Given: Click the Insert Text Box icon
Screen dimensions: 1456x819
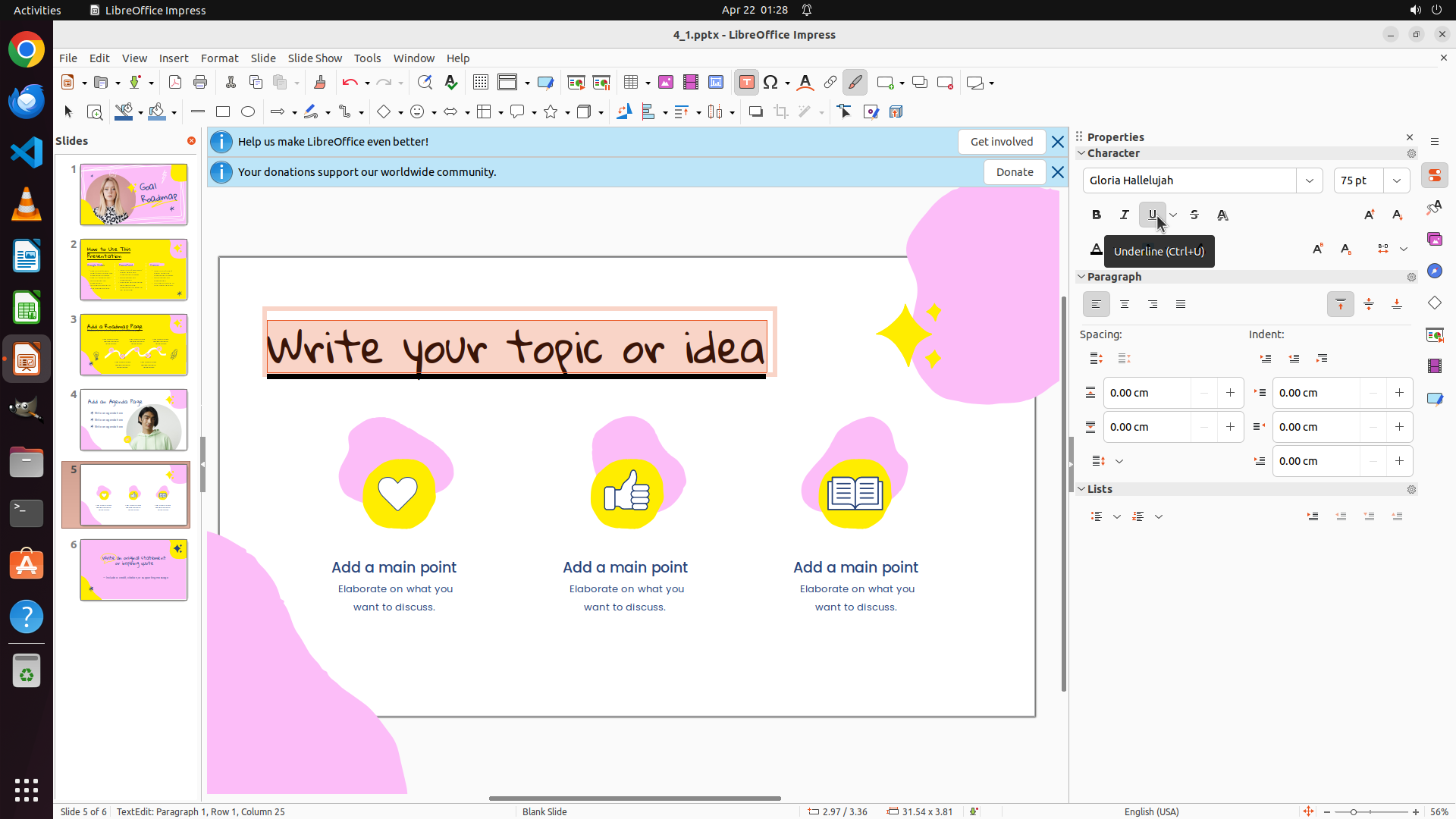Looking at the screenshot, I should tap(746, 83).
